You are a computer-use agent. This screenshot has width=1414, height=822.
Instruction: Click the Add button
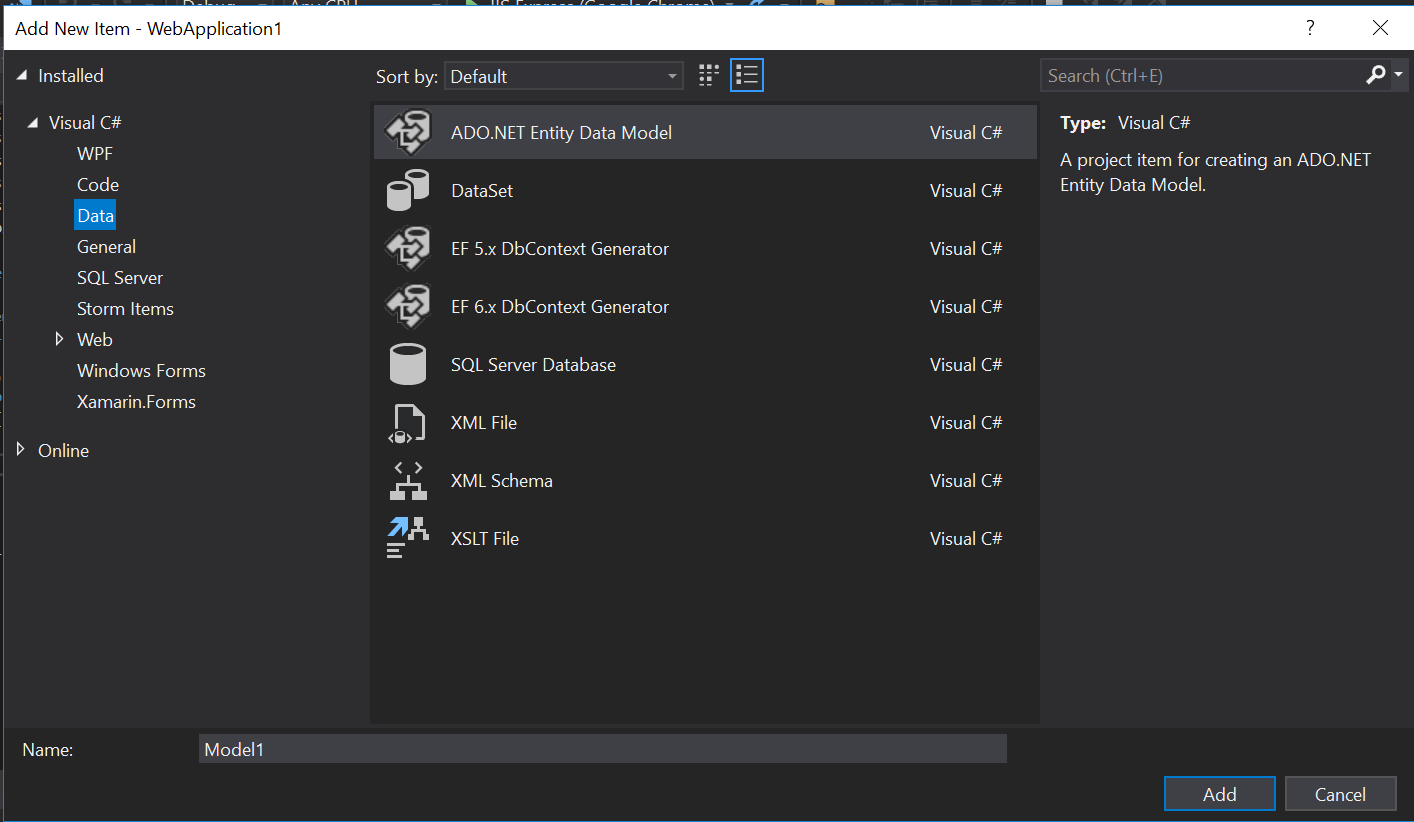point(1219,794)
